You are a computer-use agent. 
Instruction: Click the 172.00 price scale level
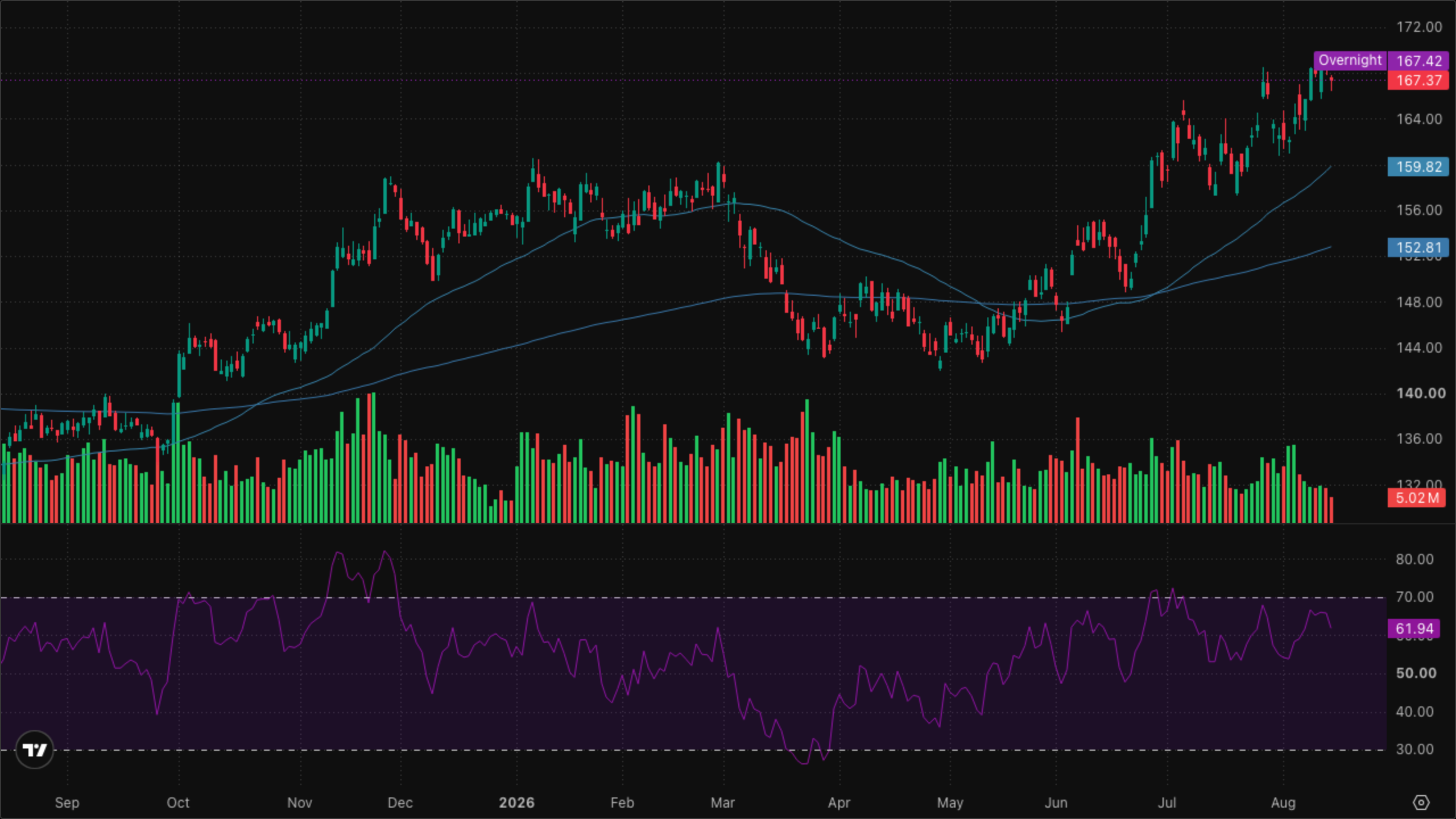(1420, 27)
